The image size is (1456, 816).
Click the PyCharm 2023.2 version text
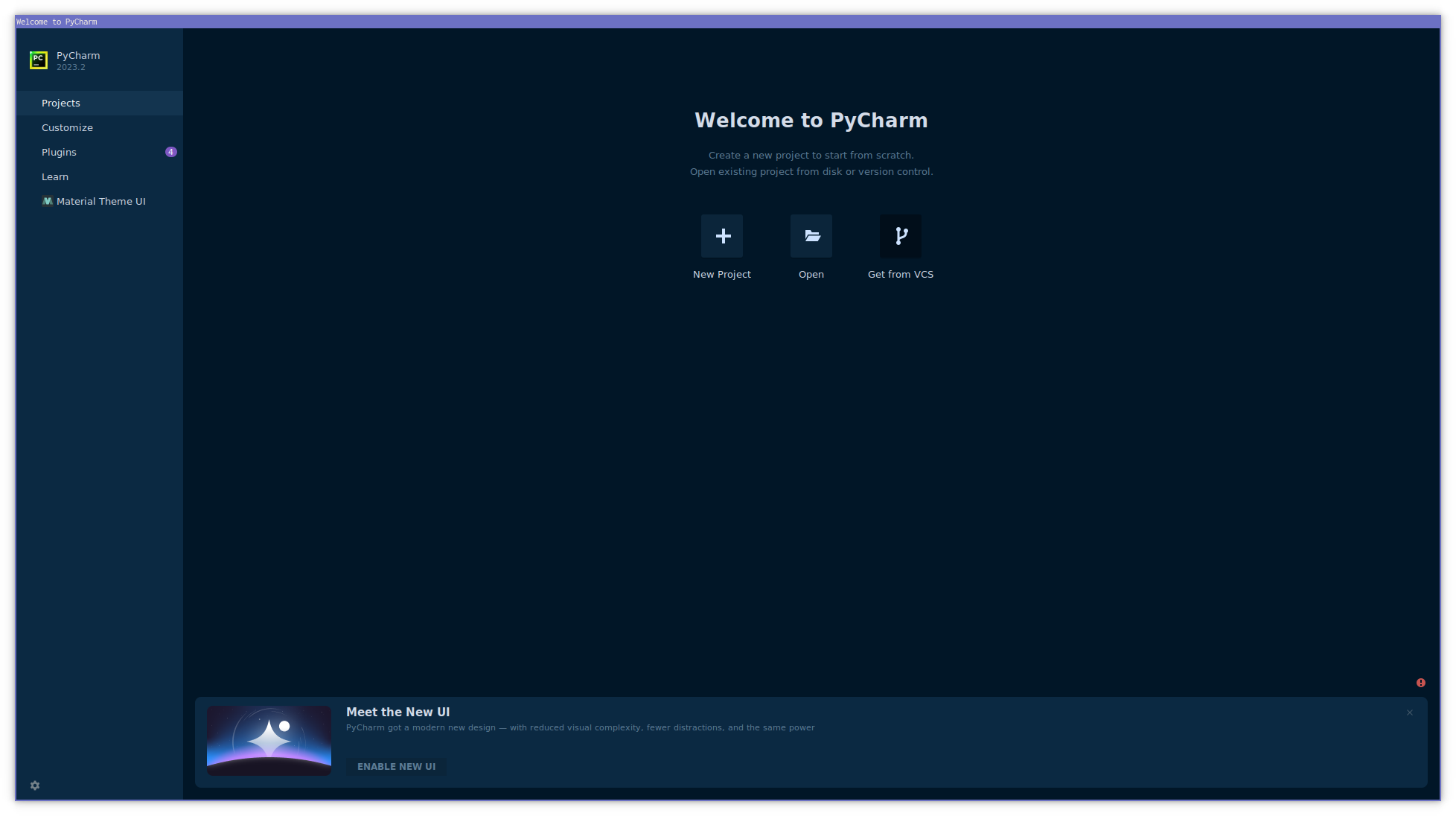[71, 67]
